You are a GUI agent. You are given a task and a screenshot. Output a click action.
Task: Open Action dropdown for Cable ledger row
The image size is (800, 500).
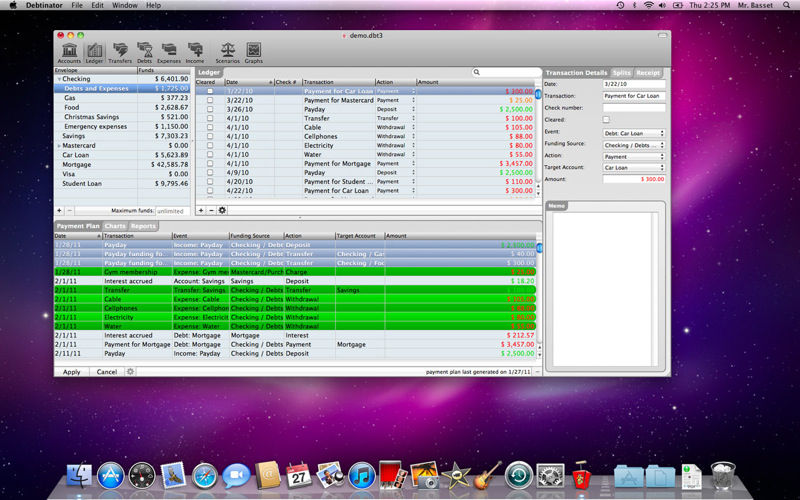click(395, 128)
